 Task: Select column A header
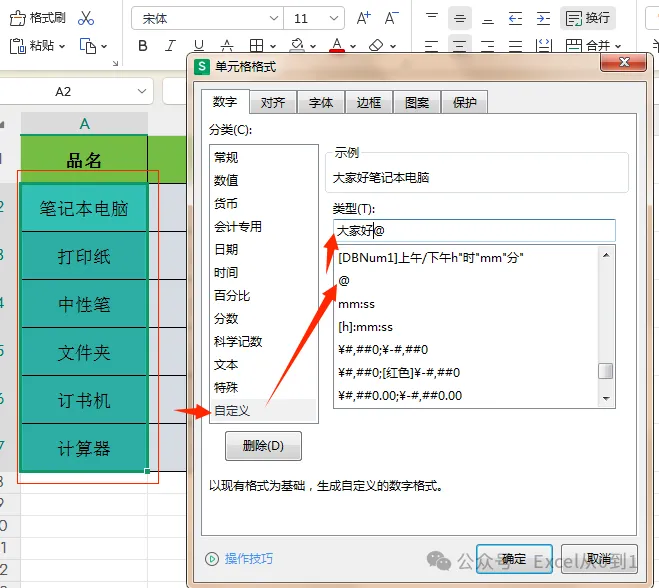click(84, 124)
